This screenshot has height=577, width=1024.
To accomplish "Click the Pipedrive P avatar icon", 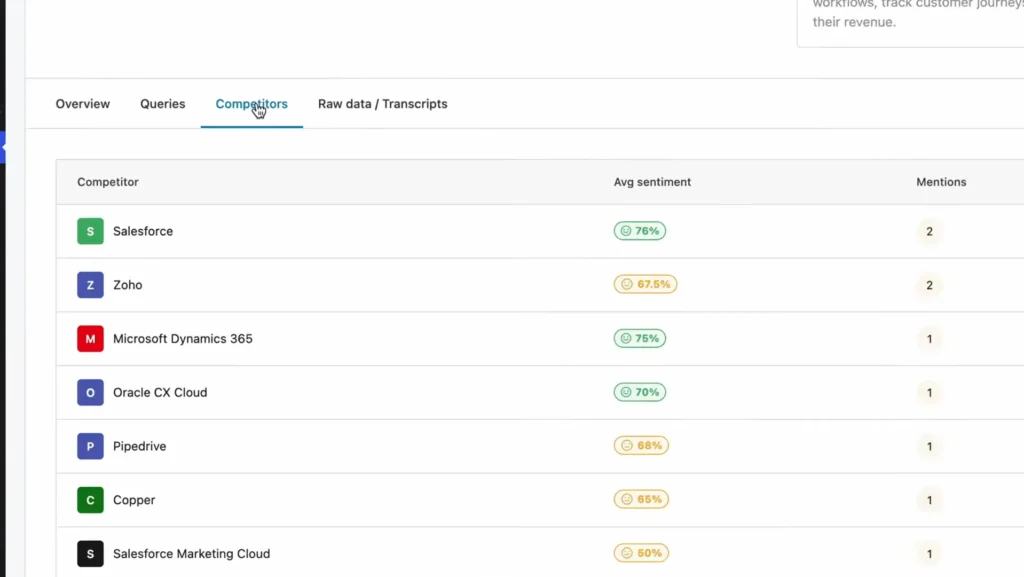I will point(90,446).
